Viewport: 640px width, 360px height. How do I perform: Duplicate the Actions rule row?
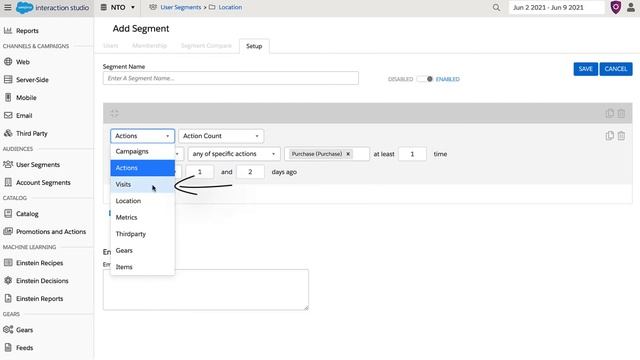[x=609, y=136]
